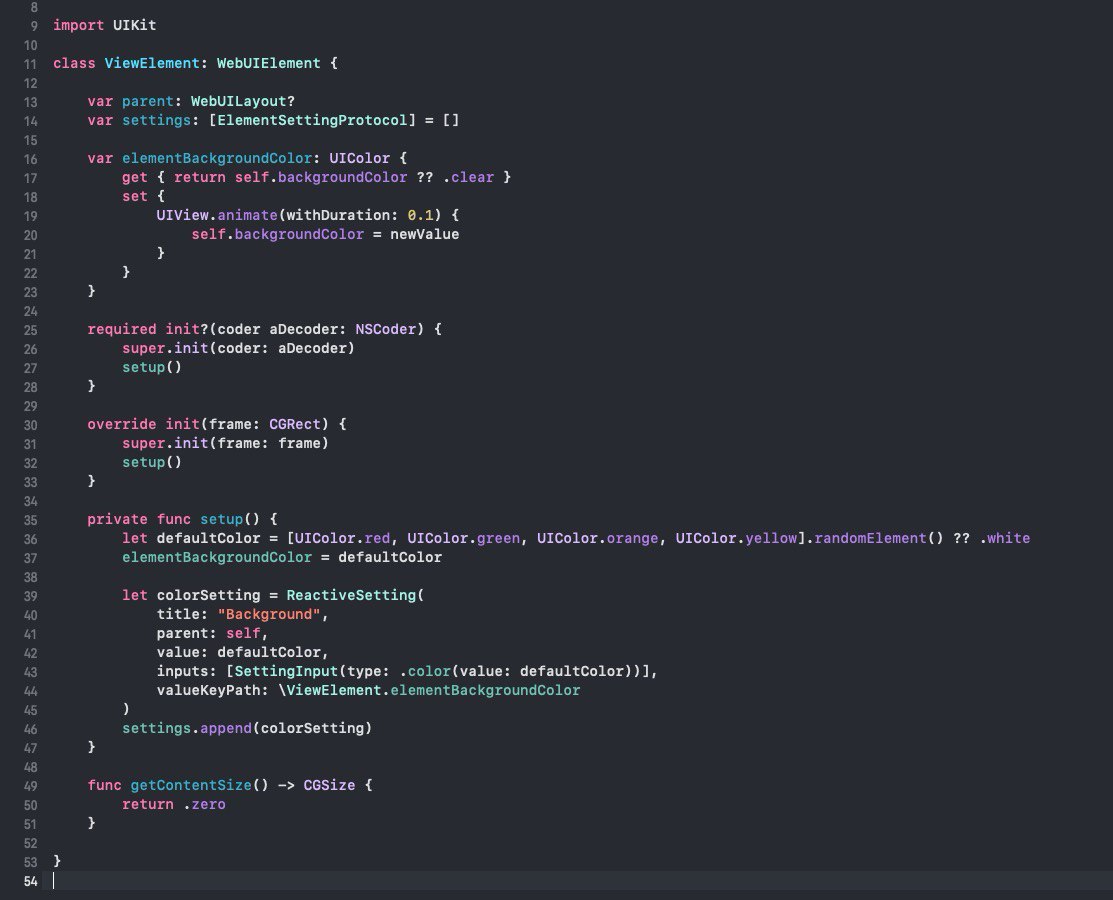
Task: Click 'WebUILayout?' type on the parent line
Action: [243, 101]
